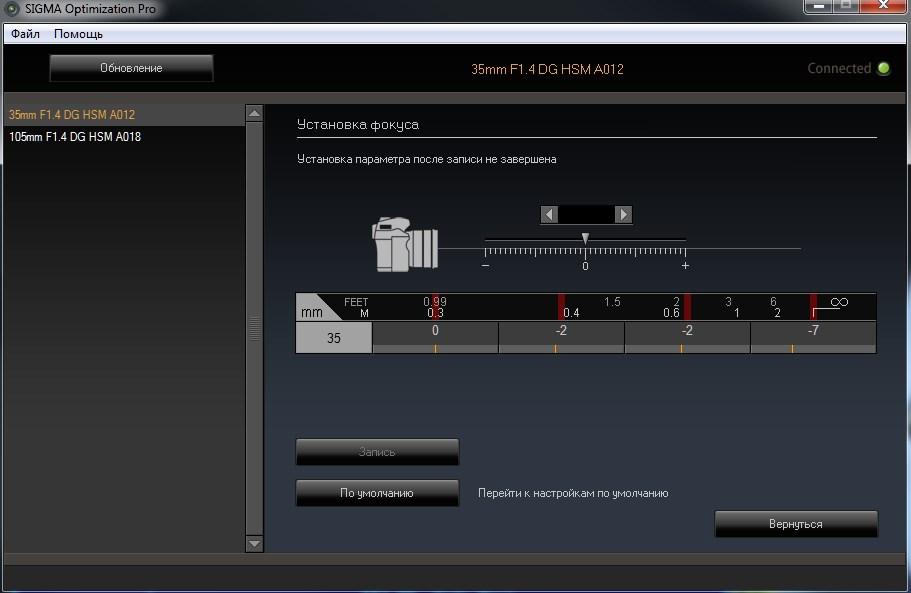Image resolution: width=911 pixels, height=593 pixels.
Task: Open the Помощь menu
Action: [x=78, y=34]
